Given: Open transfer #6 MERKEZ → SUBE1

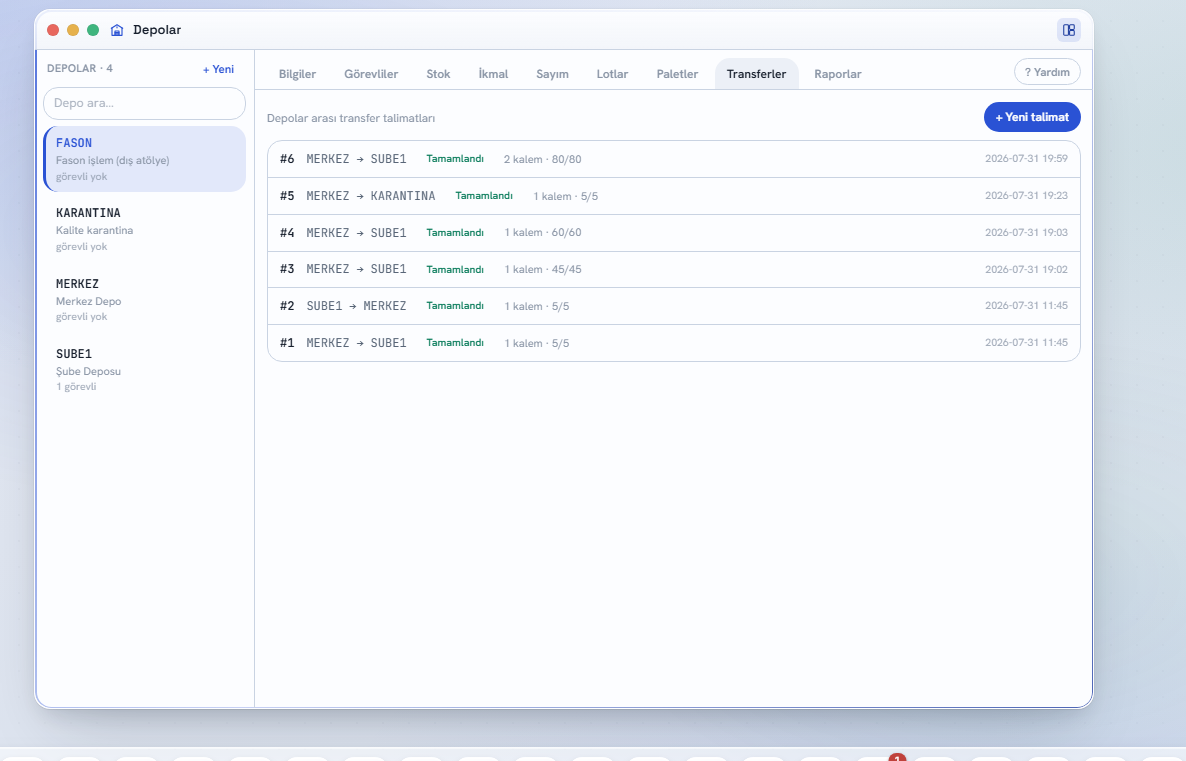Looking at the screenshot, I should click(673, 159).
